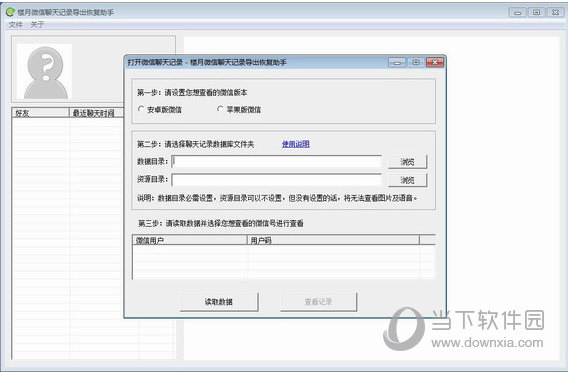
Task: Maximize the main application window
Action: point(536,12)
